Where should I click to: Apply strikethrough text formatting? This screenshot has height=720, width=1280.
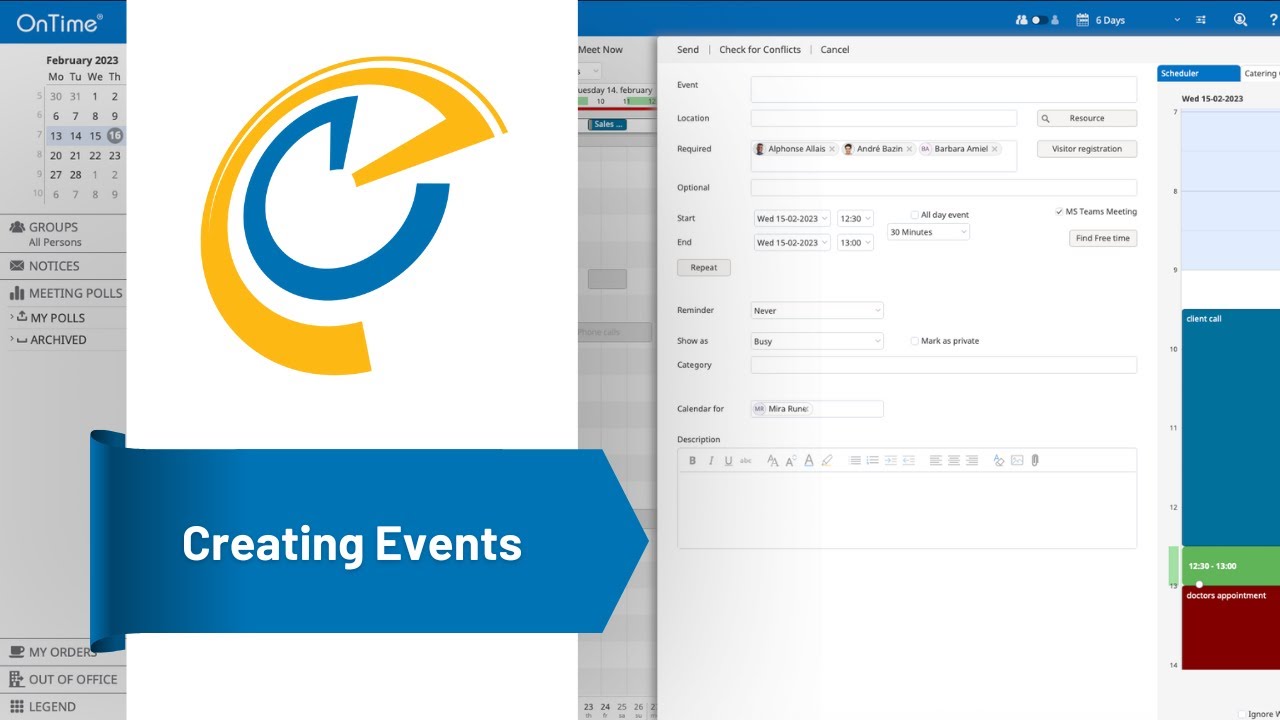746,461
